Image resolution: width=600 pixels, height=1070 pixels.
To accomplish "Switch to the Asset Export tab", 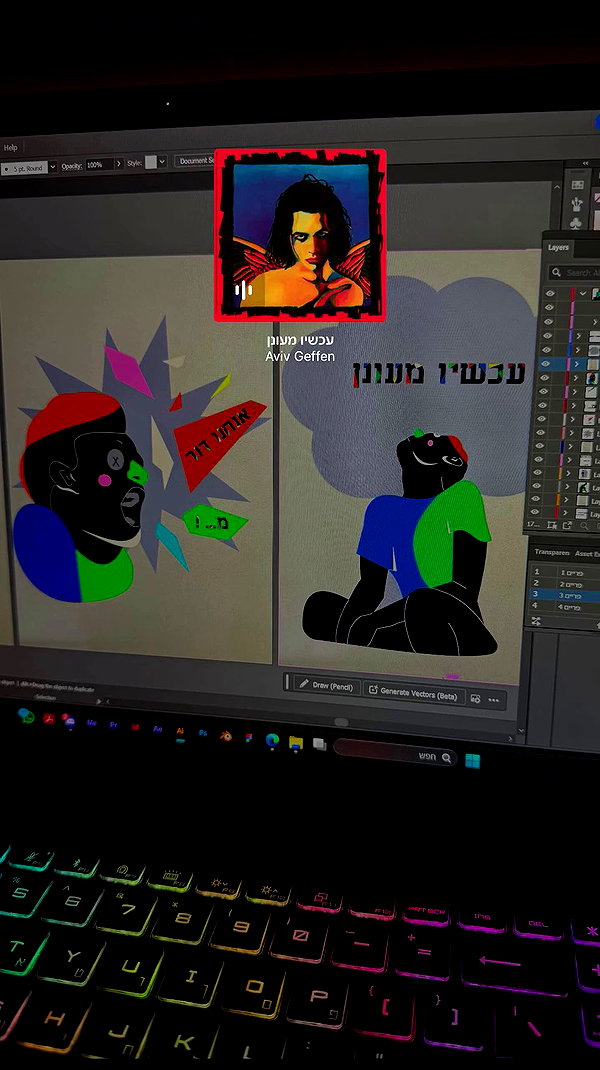I will click(586, 553).
